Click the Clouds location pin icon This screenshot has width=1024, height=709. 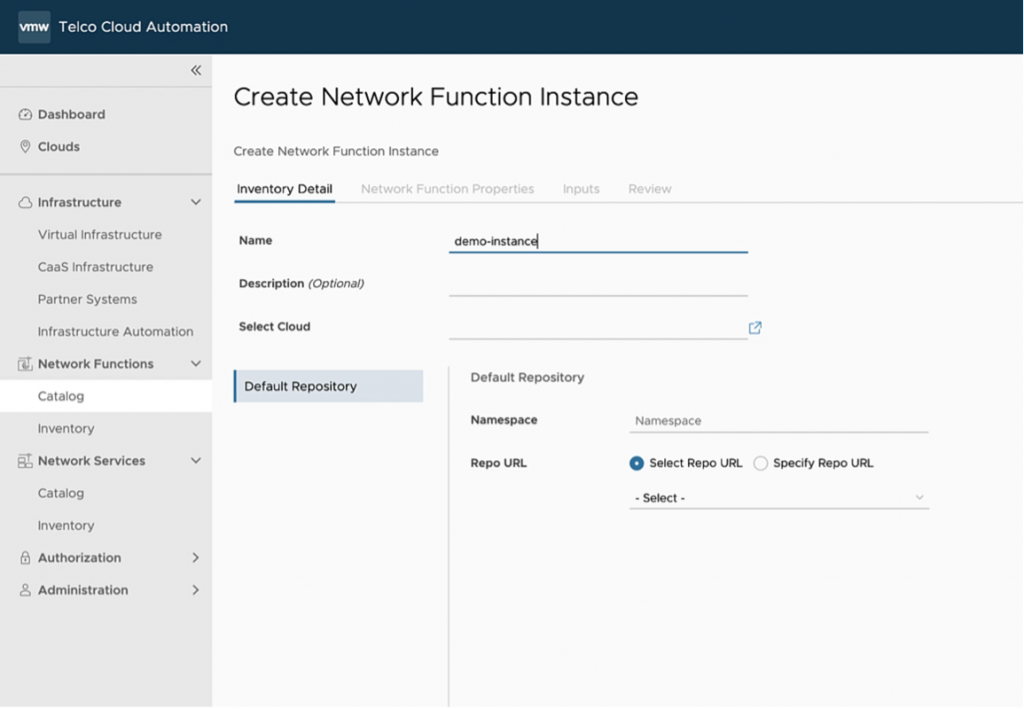(25, 146)
